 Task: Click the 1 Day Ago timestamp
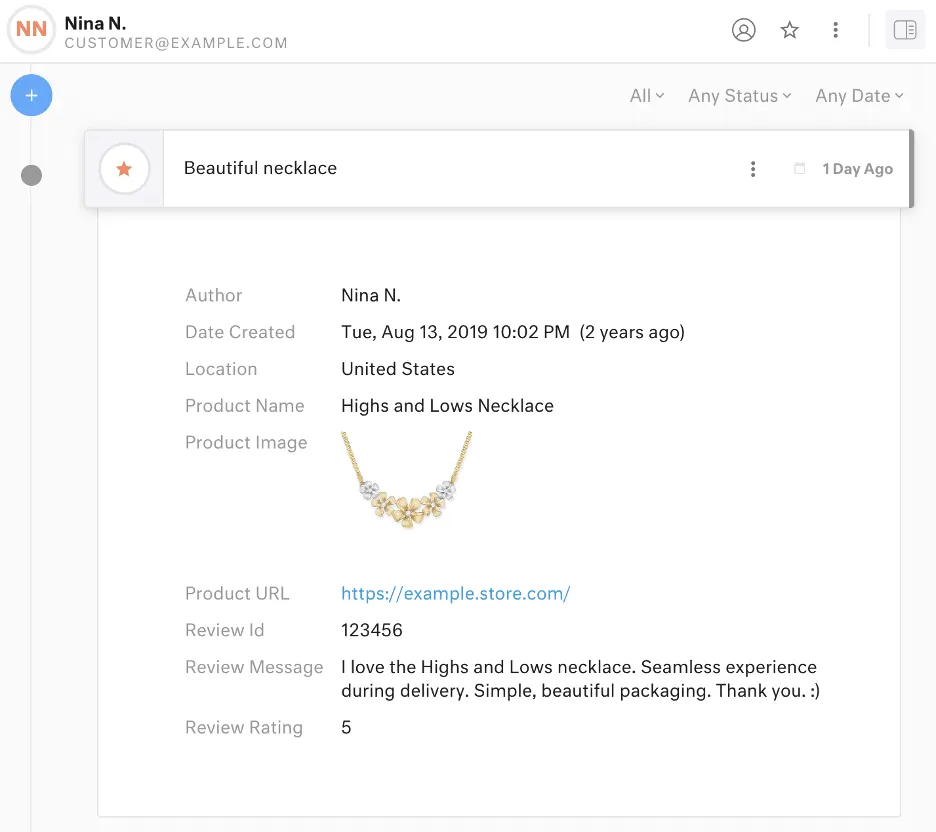click(x=857, y=169)
